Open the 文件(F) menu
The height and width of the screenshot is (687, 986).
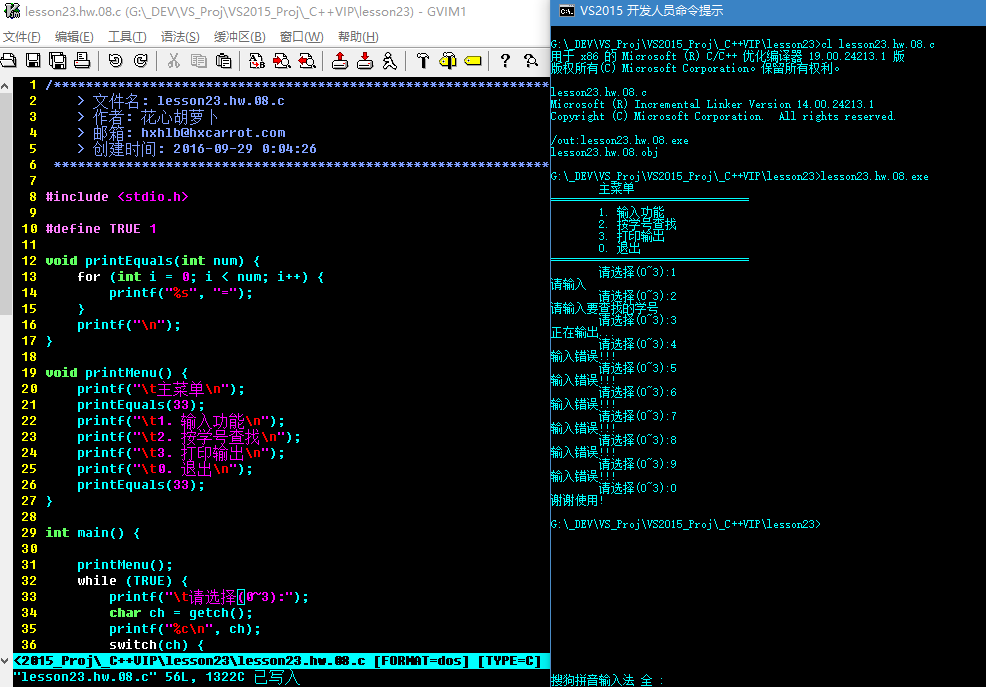pyautogui.click(x=21, y=37)
